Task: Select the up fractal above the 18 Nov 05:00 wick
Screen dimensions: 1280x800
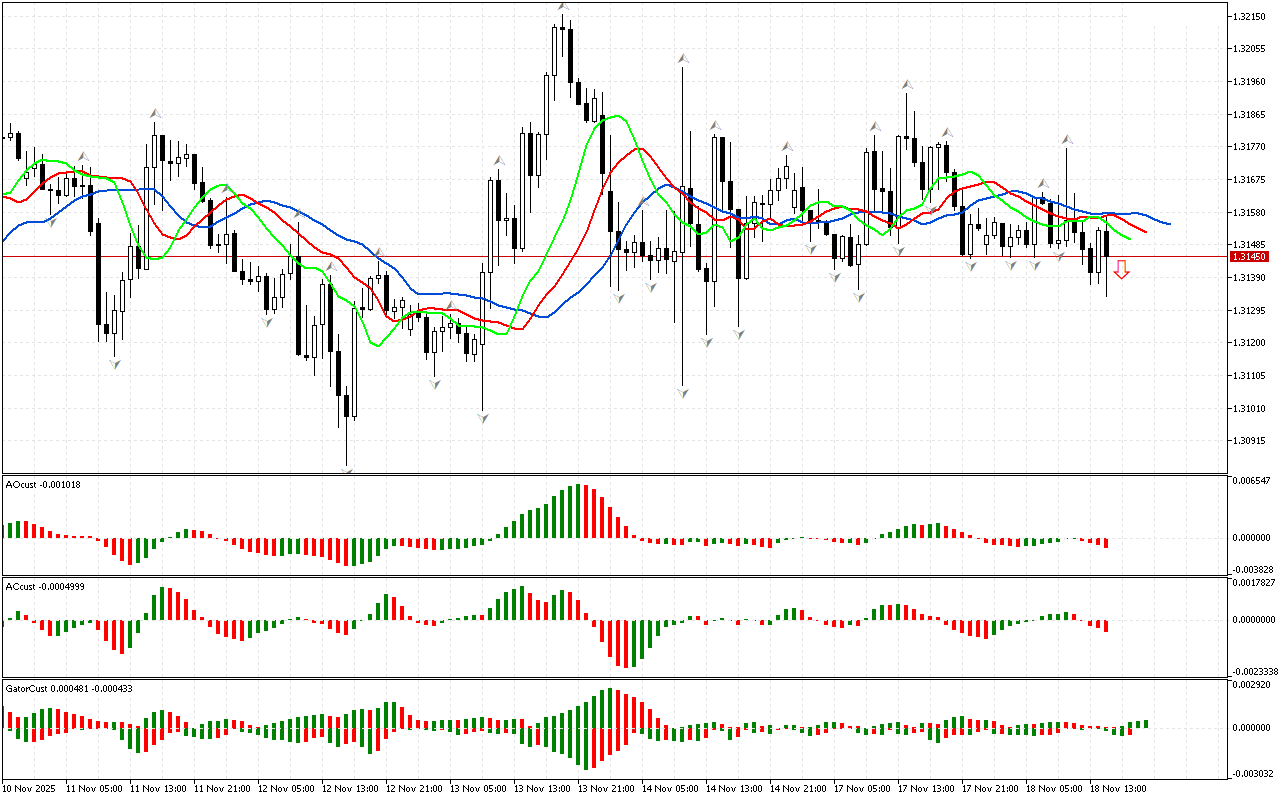Action: click(x=1067, y=139)
